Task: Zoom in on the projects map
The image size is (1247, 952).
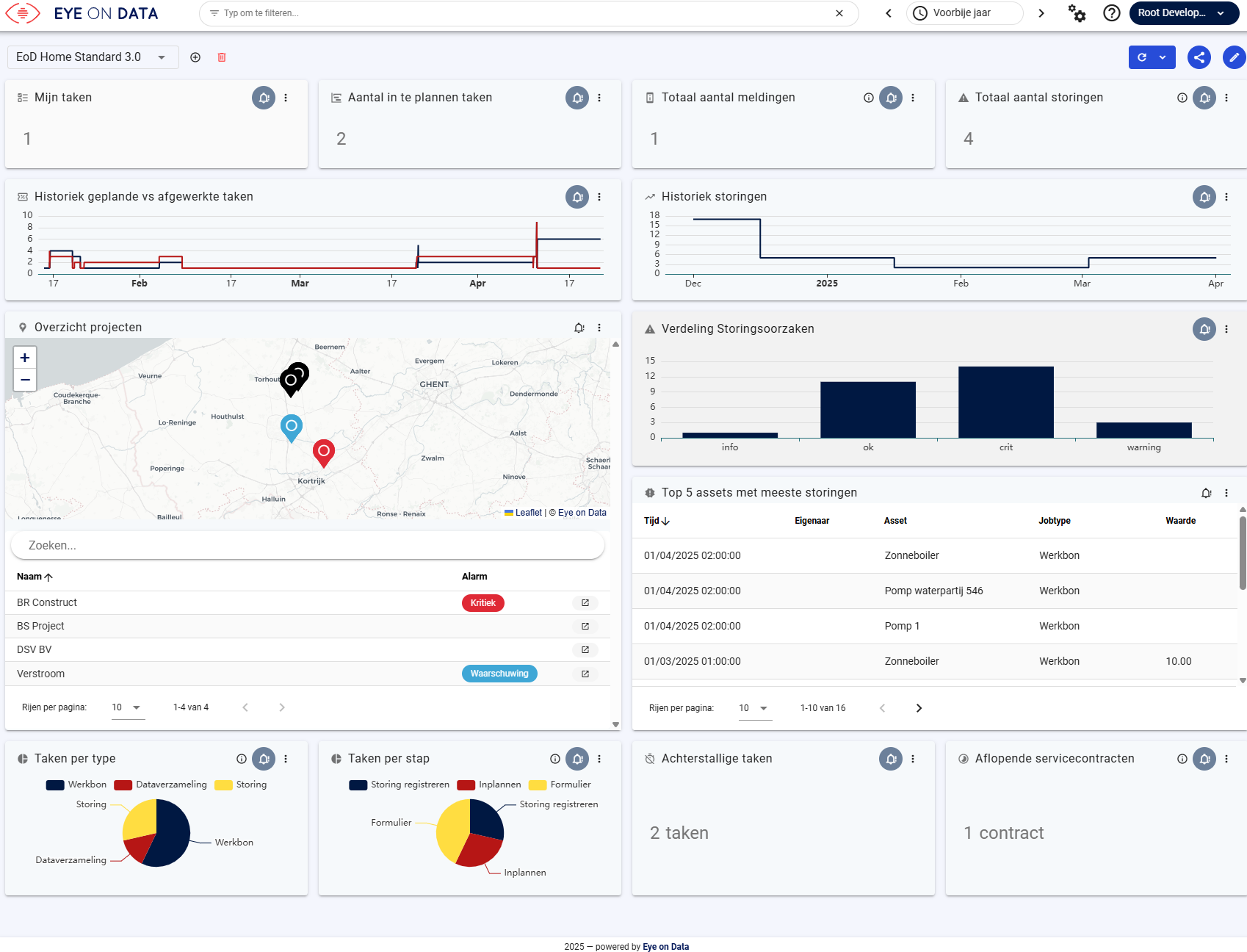Action: (25, 358)
